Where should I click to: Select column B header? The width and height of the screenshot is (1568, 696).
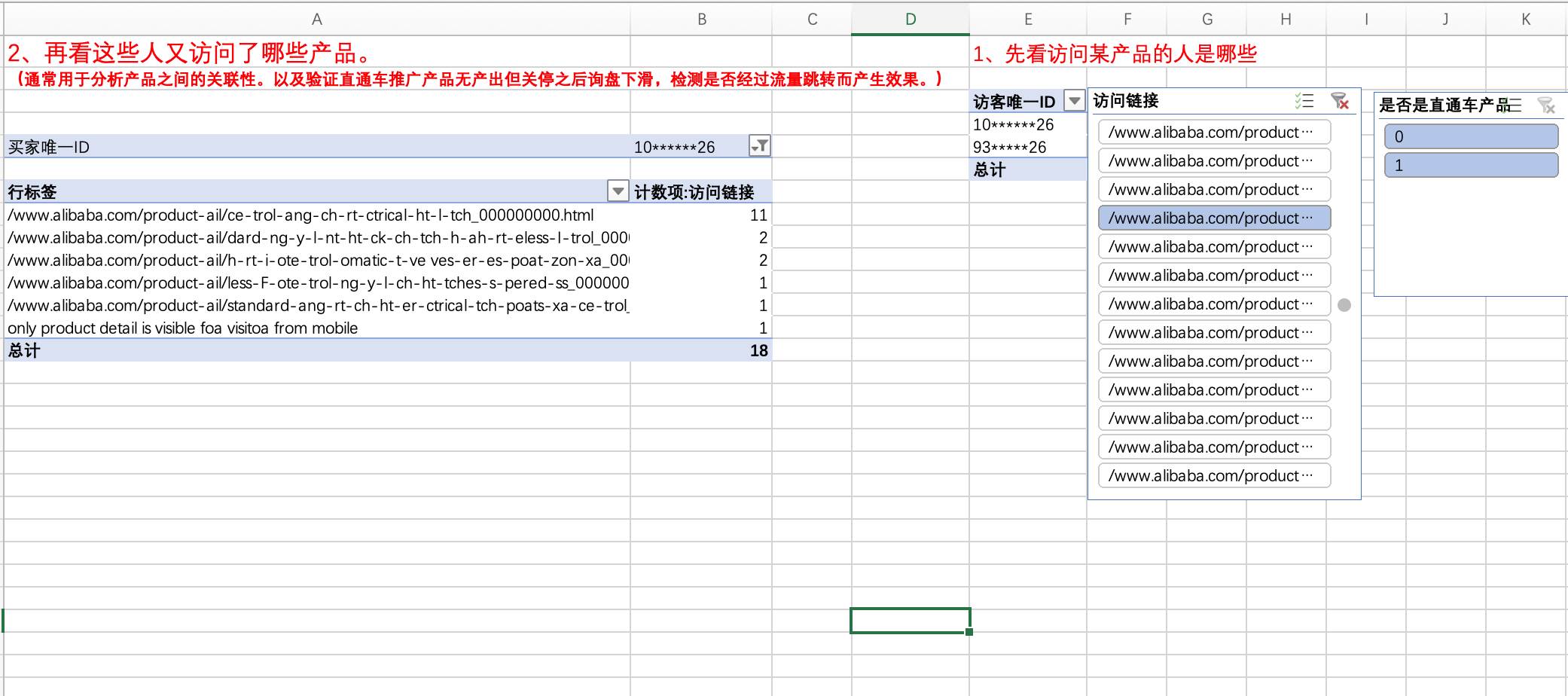pos(701,20)
